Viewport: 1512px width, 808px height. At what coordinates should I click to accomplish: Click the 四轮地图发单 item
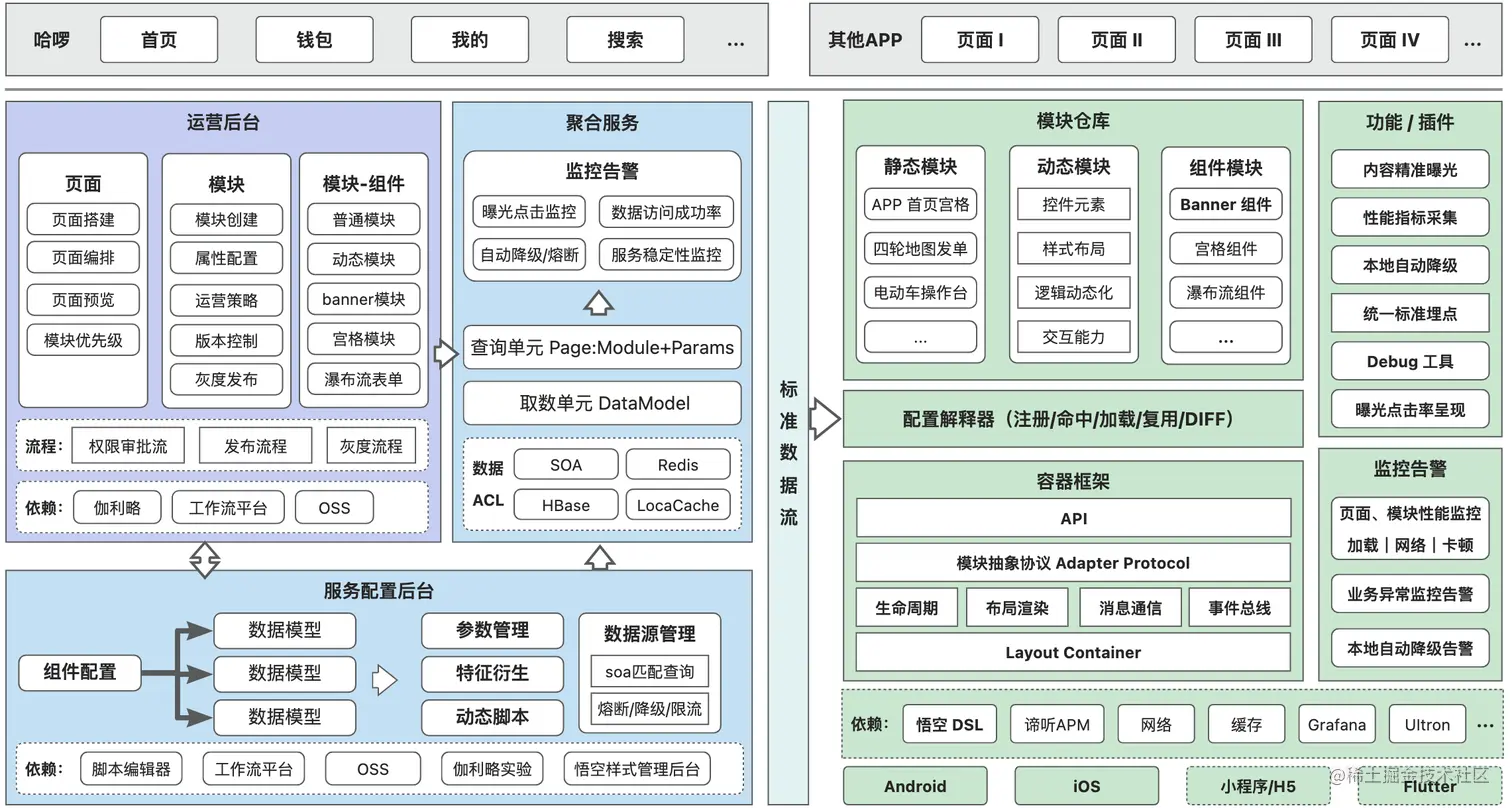coord(920,249)
